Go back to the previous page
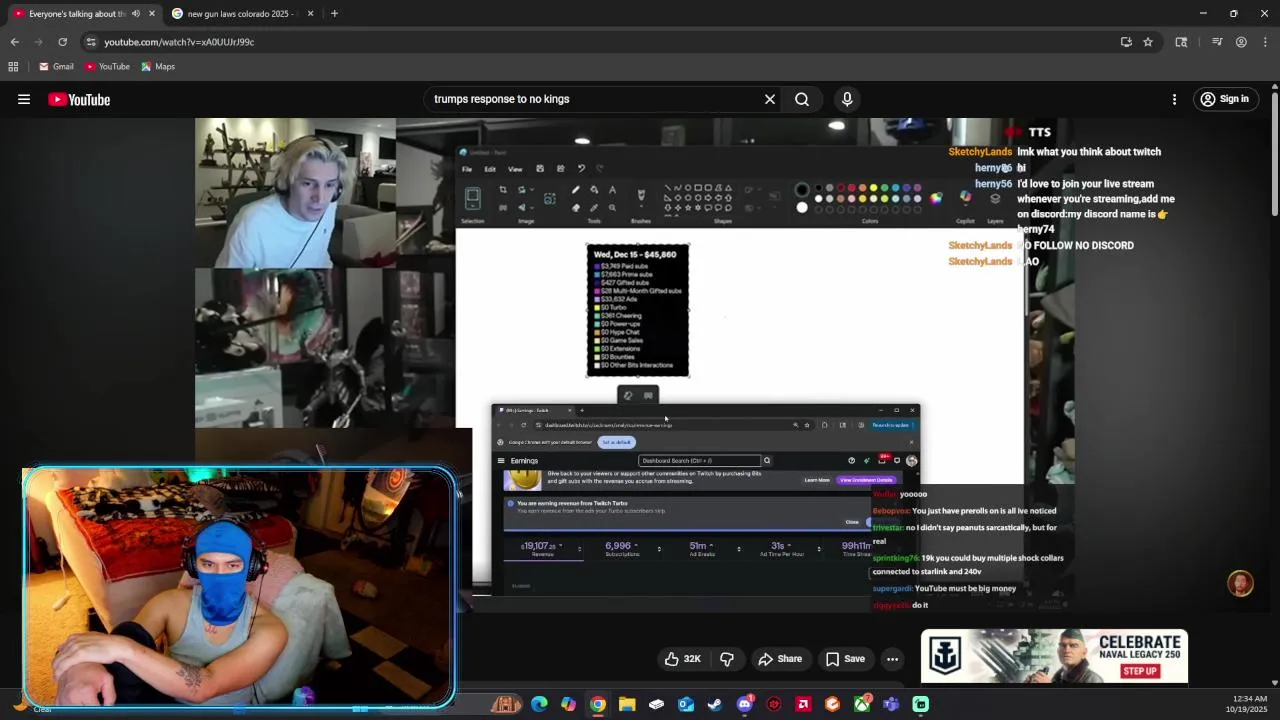 pos(14,42)
